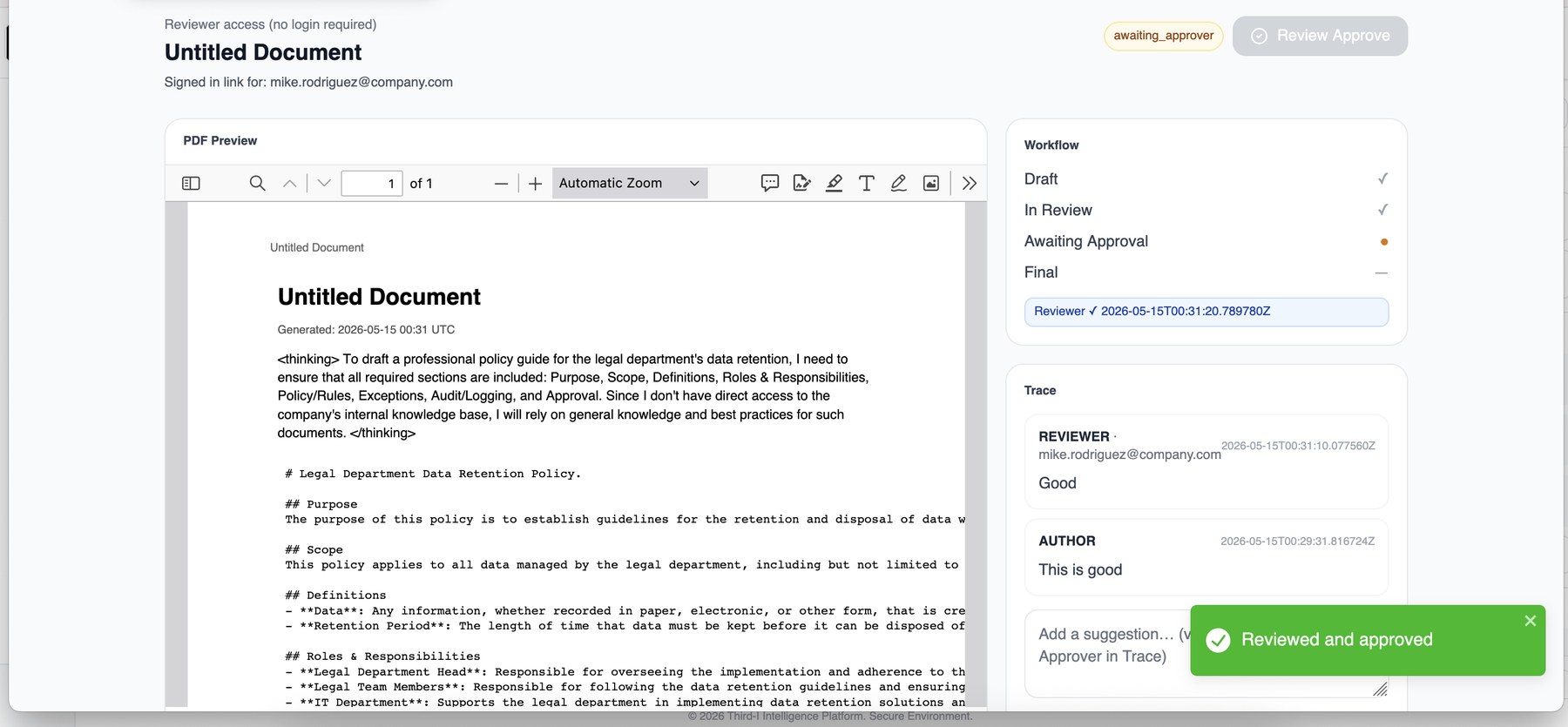Click the green checkmark in toast
1568x727 pixels.
pyautogui.click(x=1218, y=640)
